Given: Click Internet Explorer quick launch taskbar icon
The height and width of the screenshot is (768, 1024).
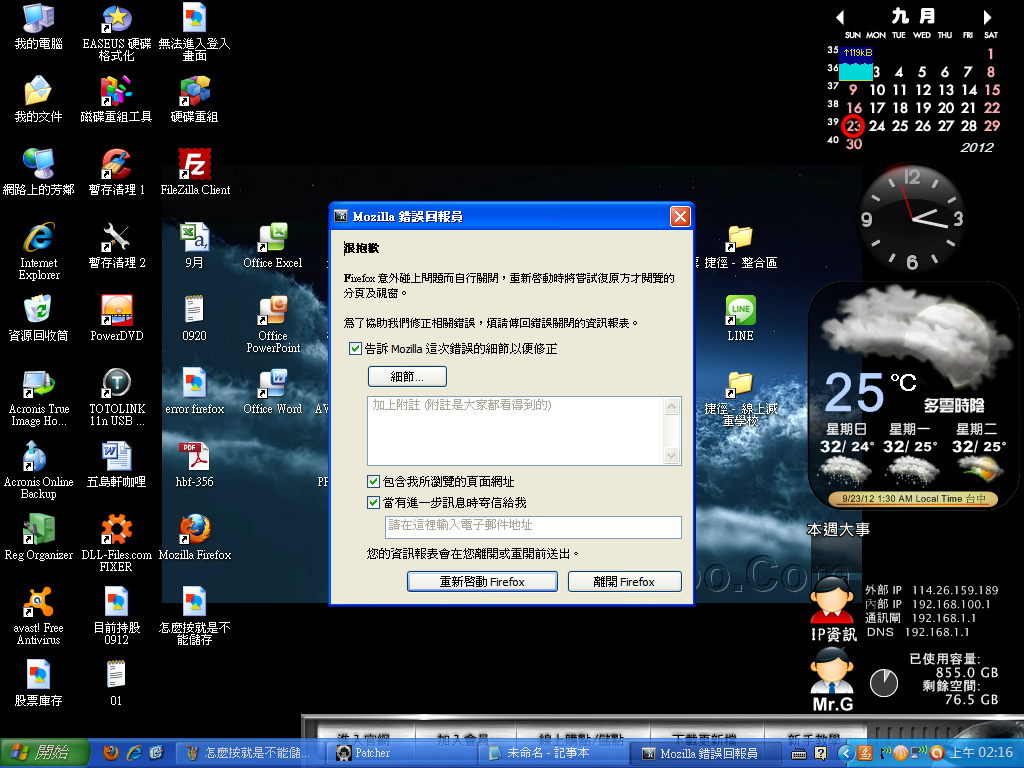Looking at the screenshot, I should click(x=134, y=753).
